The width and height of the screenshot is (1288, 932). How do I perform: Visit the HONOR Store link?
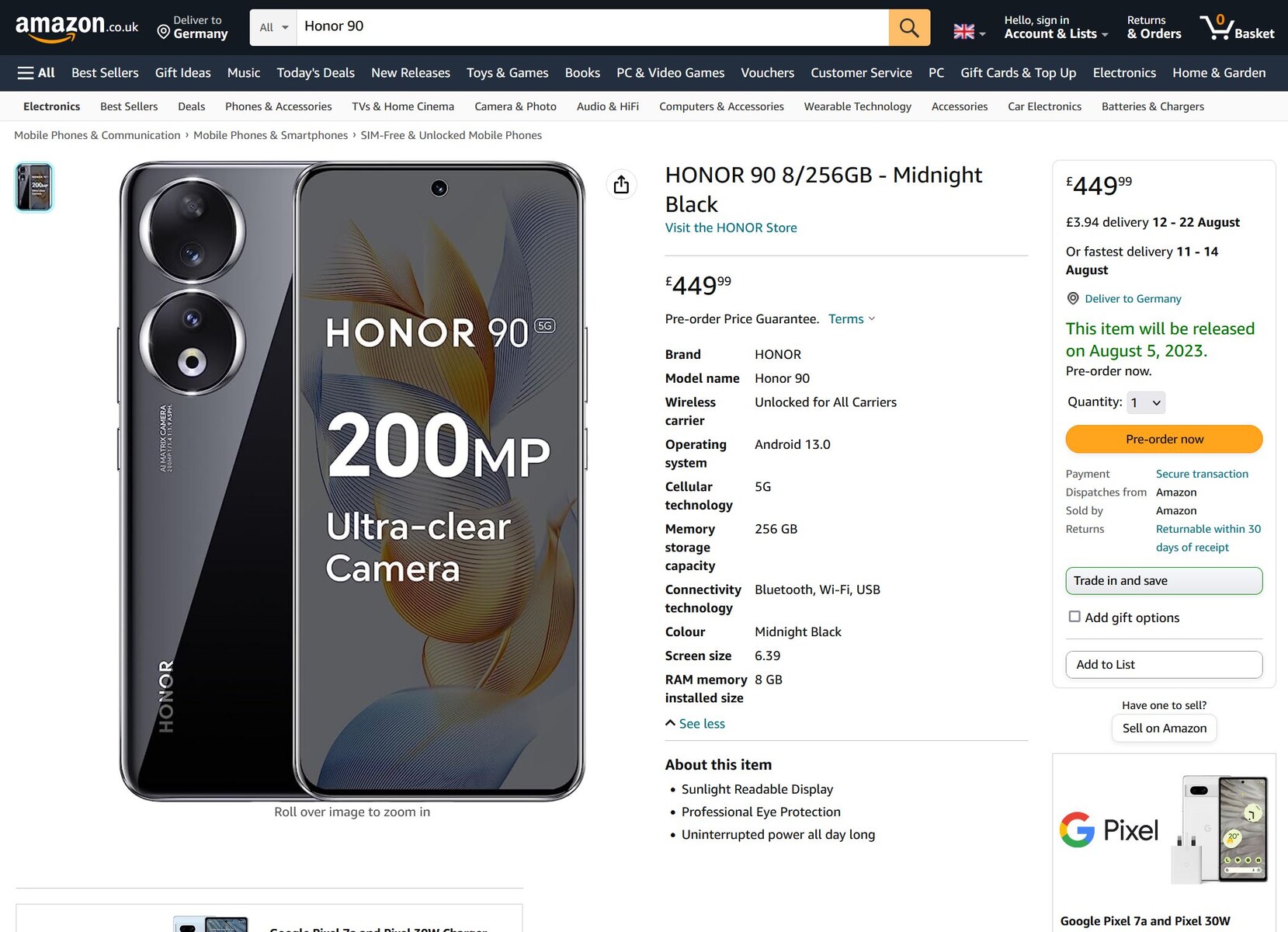[731, 228]
